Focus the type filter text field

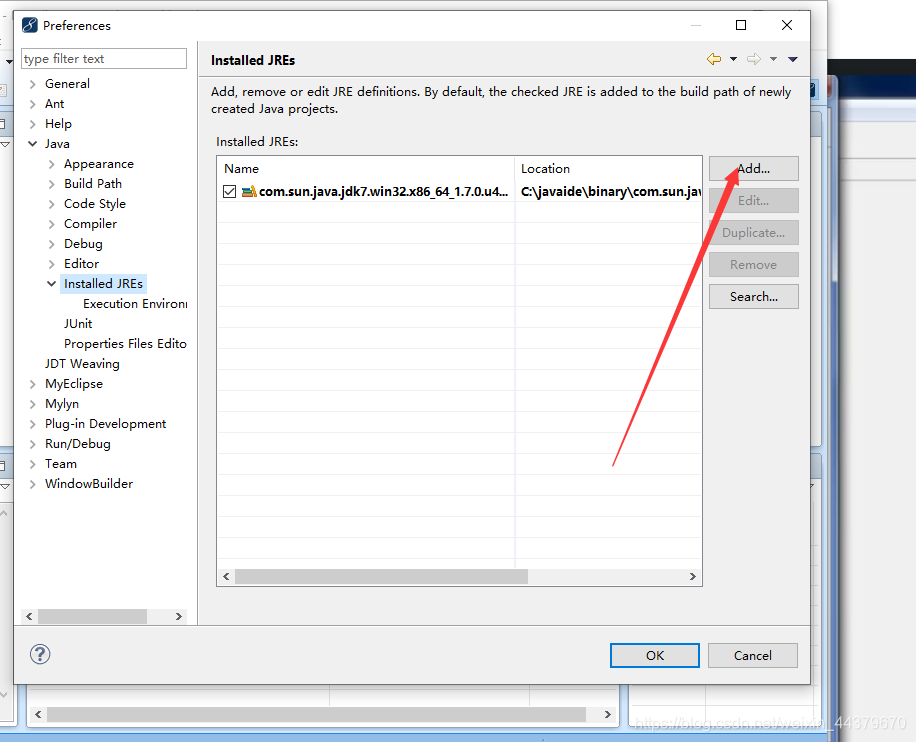click(104, 58)
